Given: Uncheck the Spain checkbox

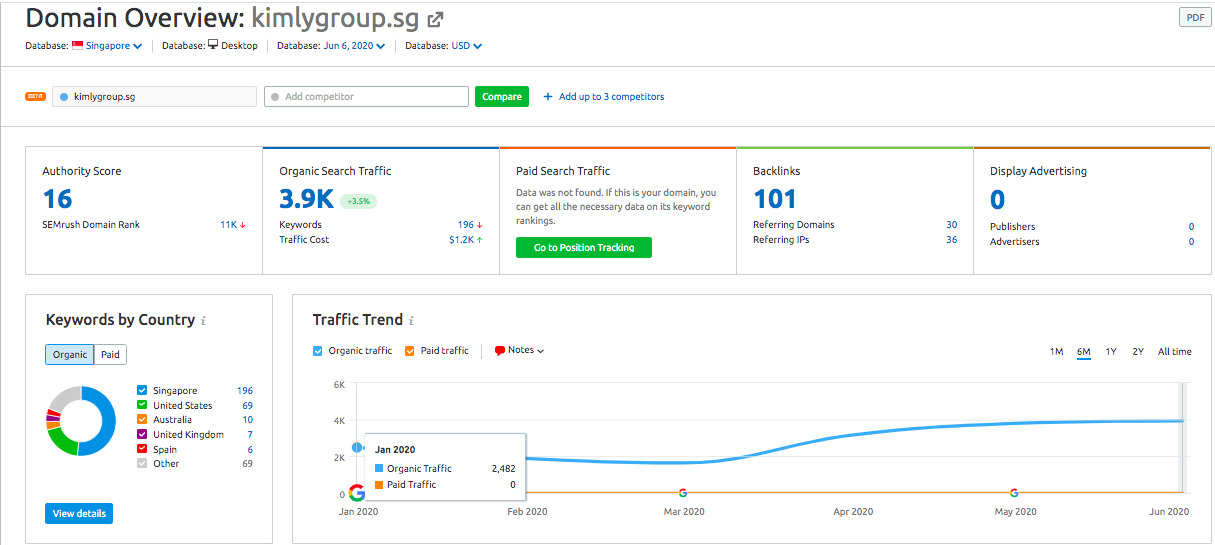Looking at the screenshot, I should pyautogui.click(x=142, y=450).
